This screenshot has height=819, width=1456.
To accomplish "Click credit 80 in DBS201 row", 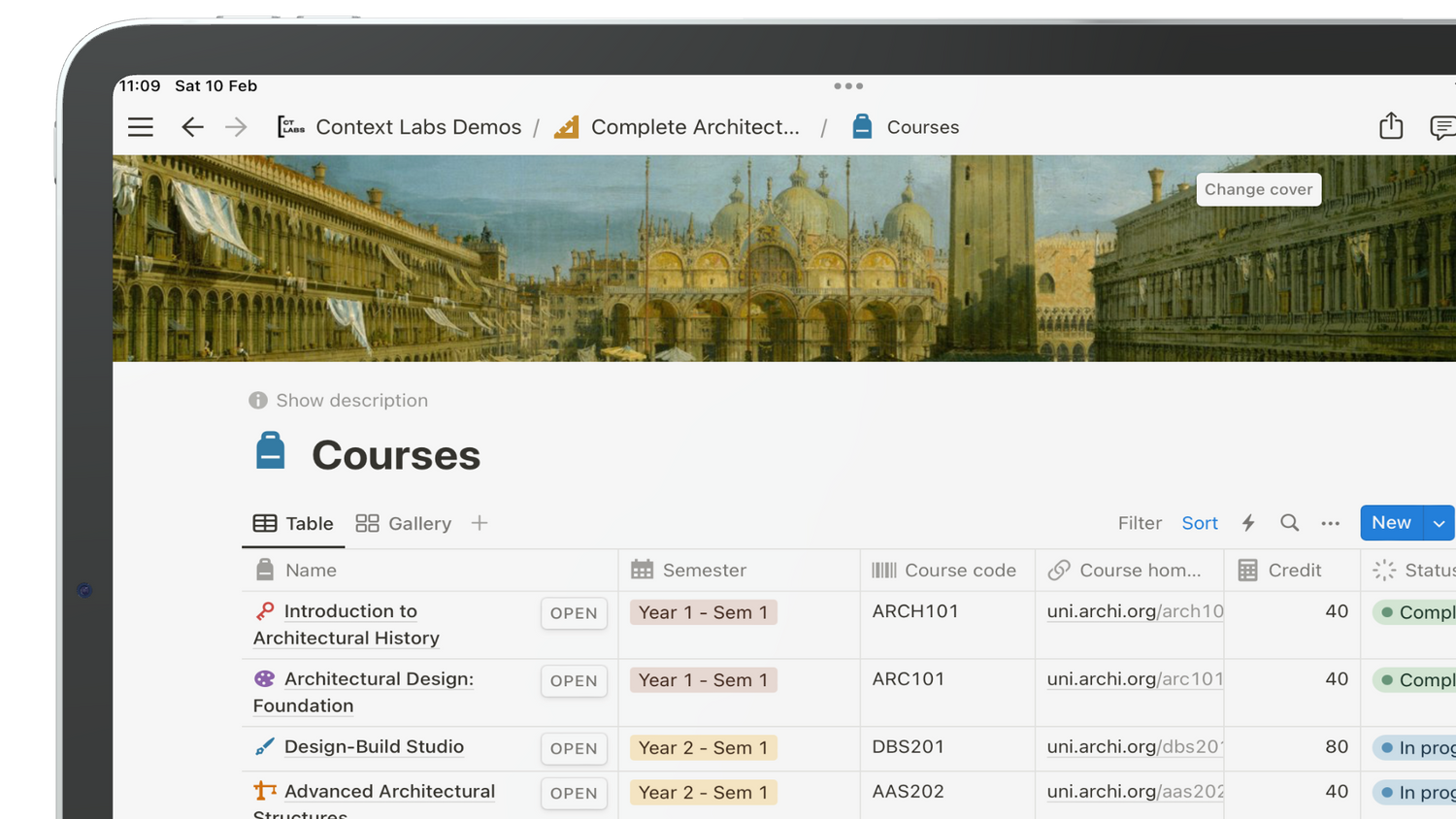I will point(1337,747).
